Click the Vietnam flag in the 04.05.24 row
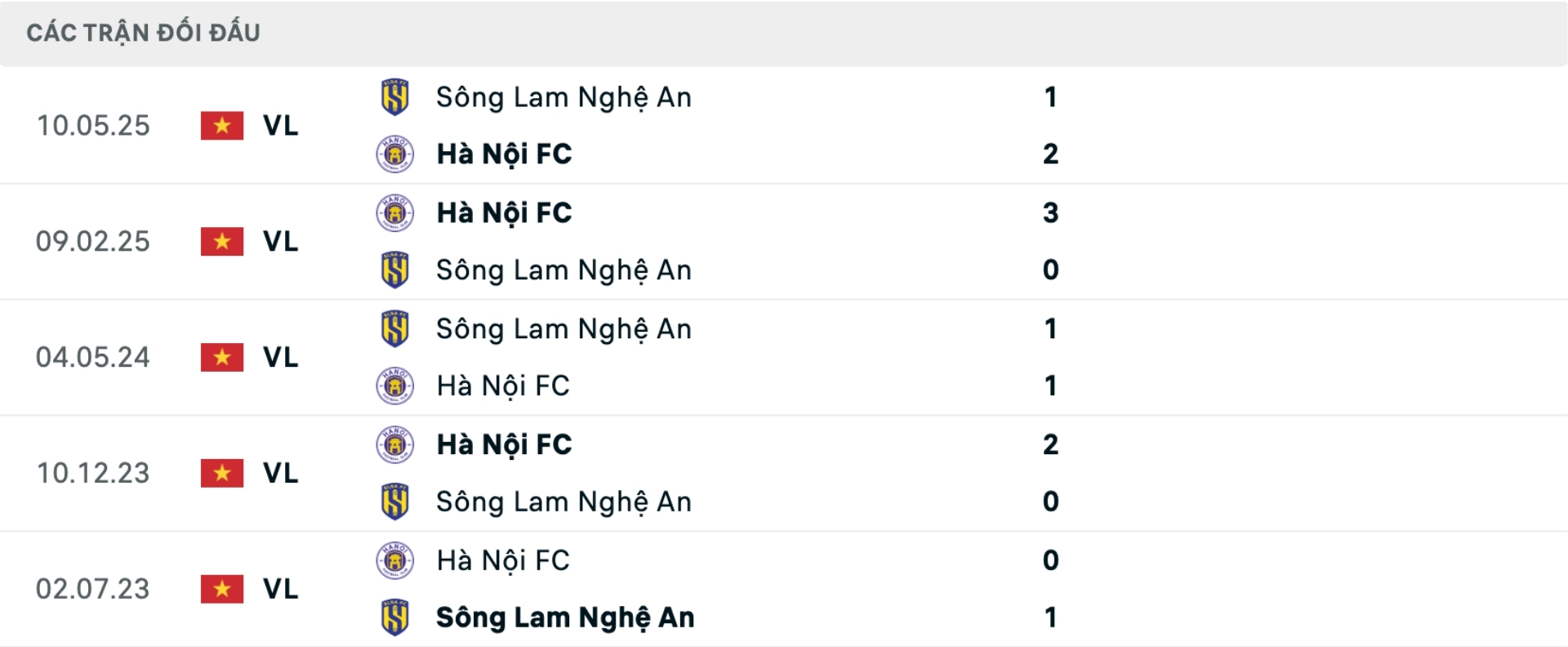 click(x=221, y=357)
